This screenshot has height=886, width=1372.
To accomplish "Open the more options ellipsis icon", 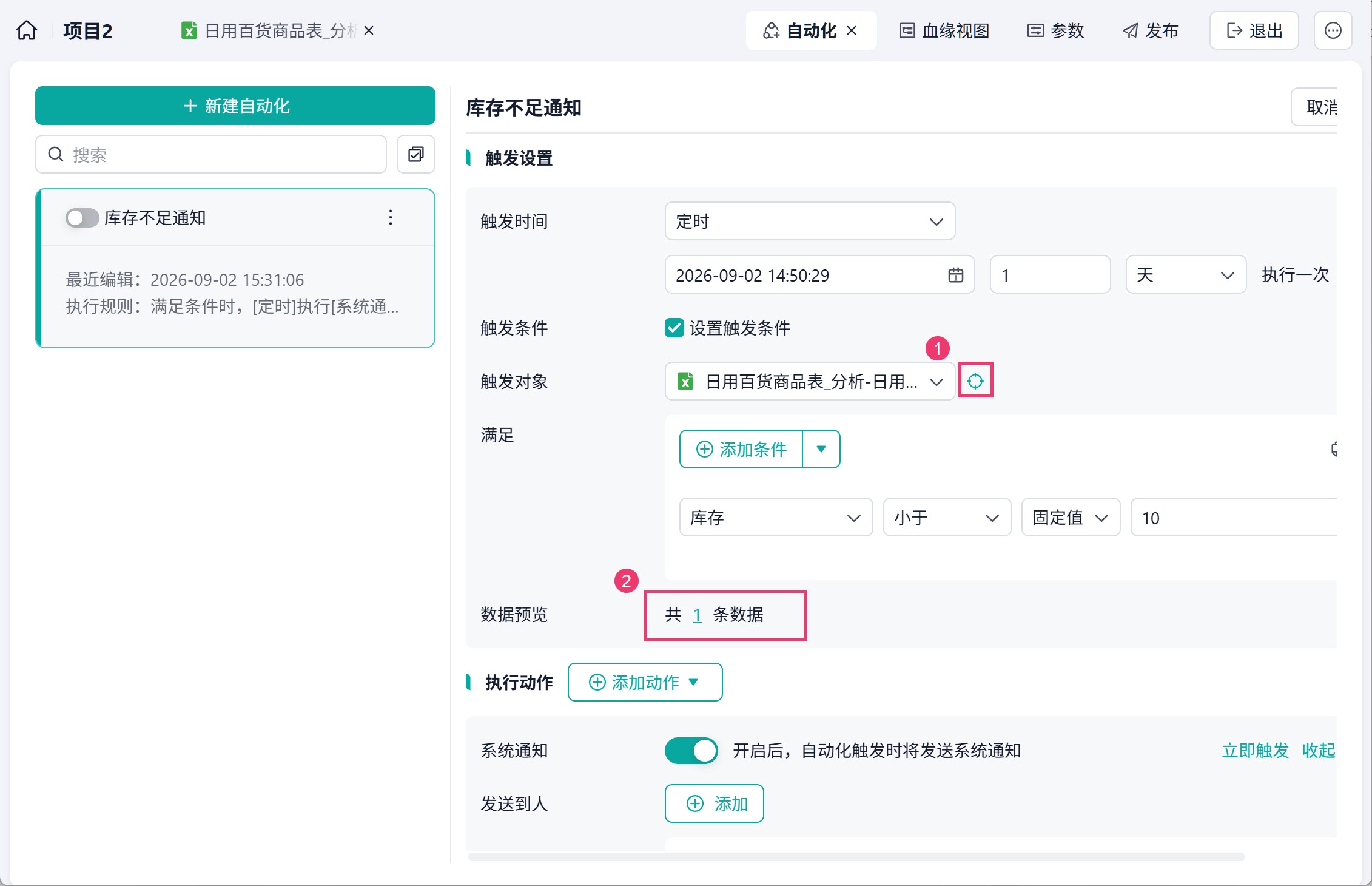I will point(1333,30).
